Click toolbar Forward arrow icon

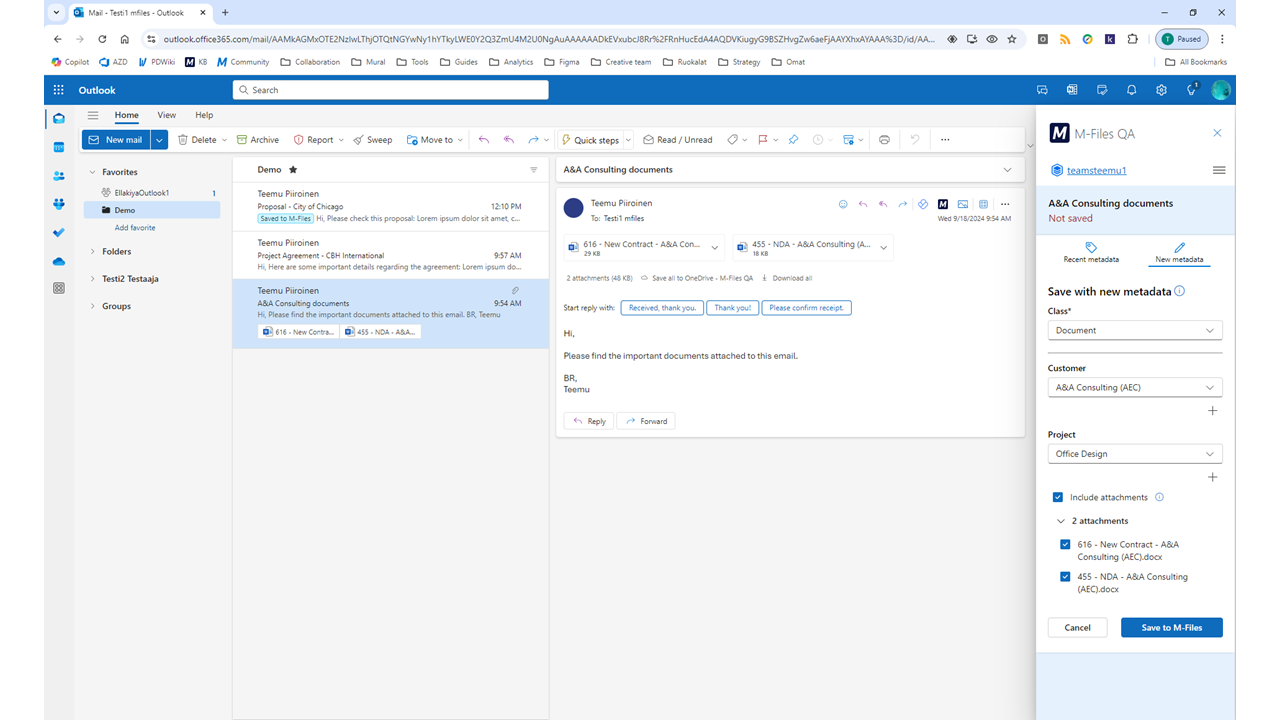[x=533, y=140]
